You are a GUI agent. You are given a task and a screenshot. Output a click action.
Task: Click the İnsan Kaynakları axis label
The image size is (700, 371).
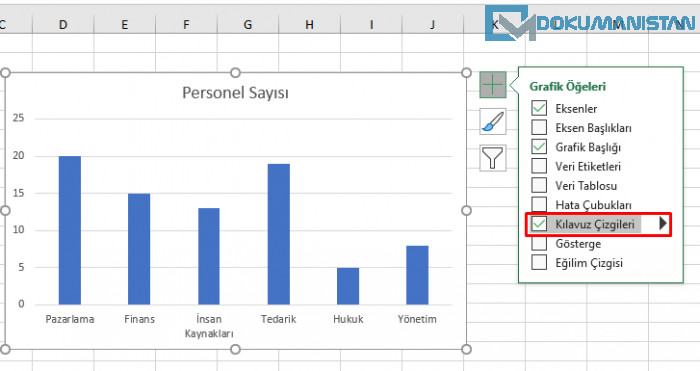(209, 326)
